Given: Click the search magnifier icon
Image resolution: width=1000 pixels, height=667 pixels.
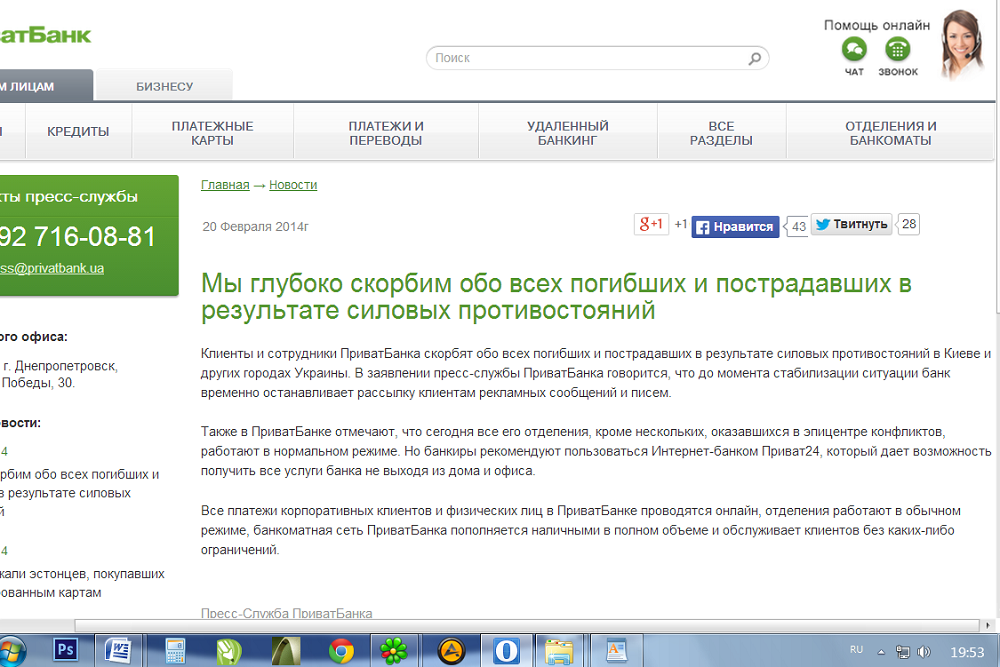Looking at the screenshot, I should (x=754, y=58).
